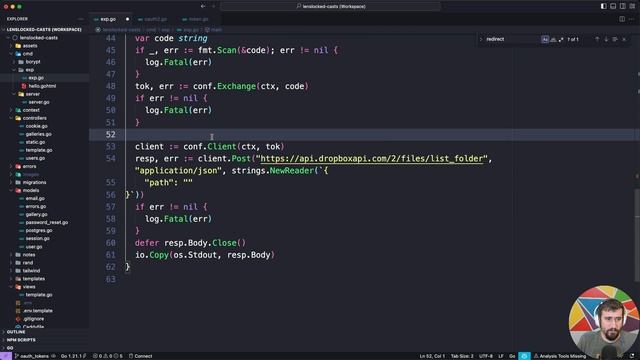
Task: Click Connect in the status bar
Action: pyautogui.click(x=140, y=356)
